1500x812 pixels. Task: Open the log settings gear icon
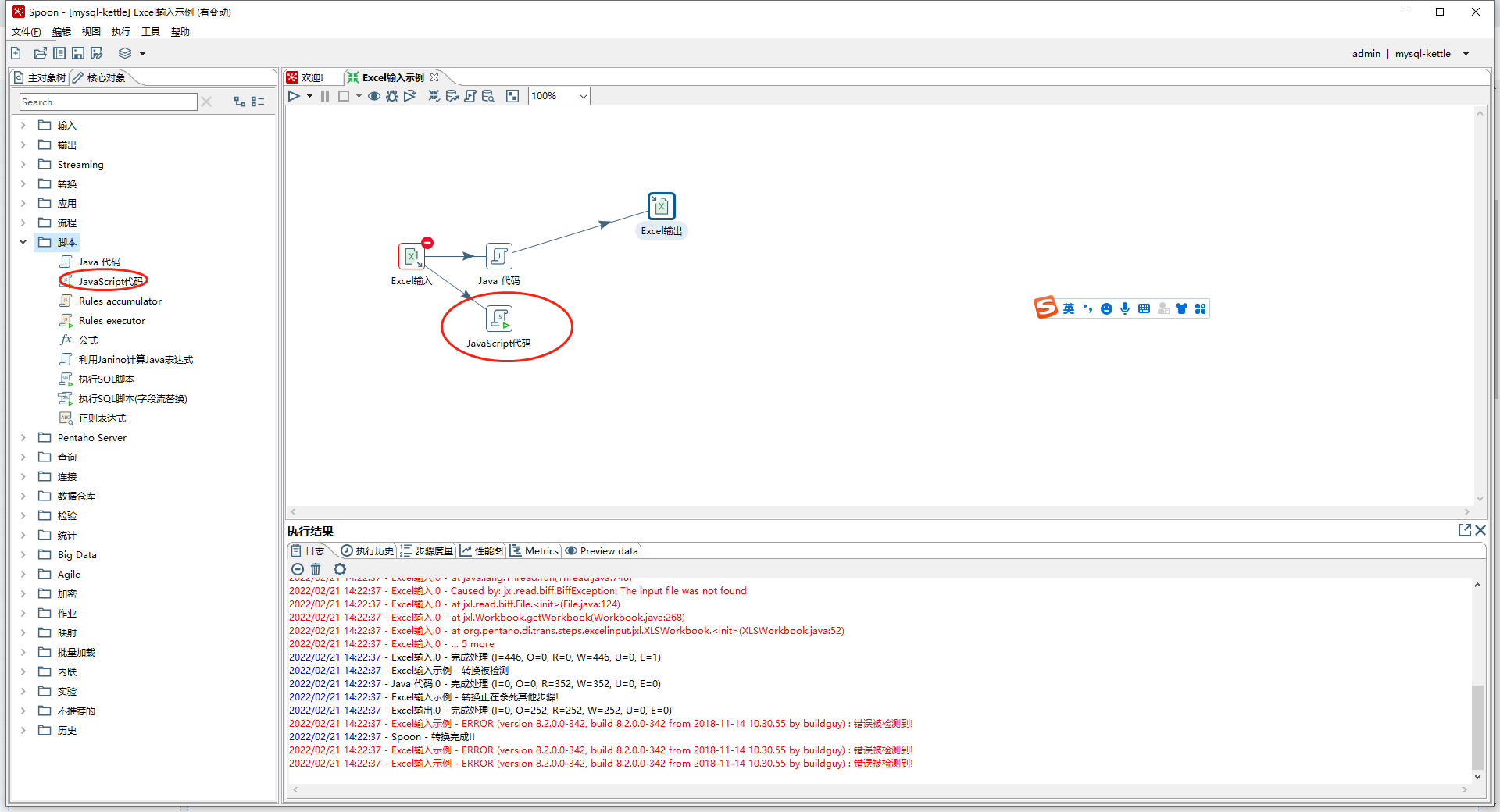click(x=340, y=569)
